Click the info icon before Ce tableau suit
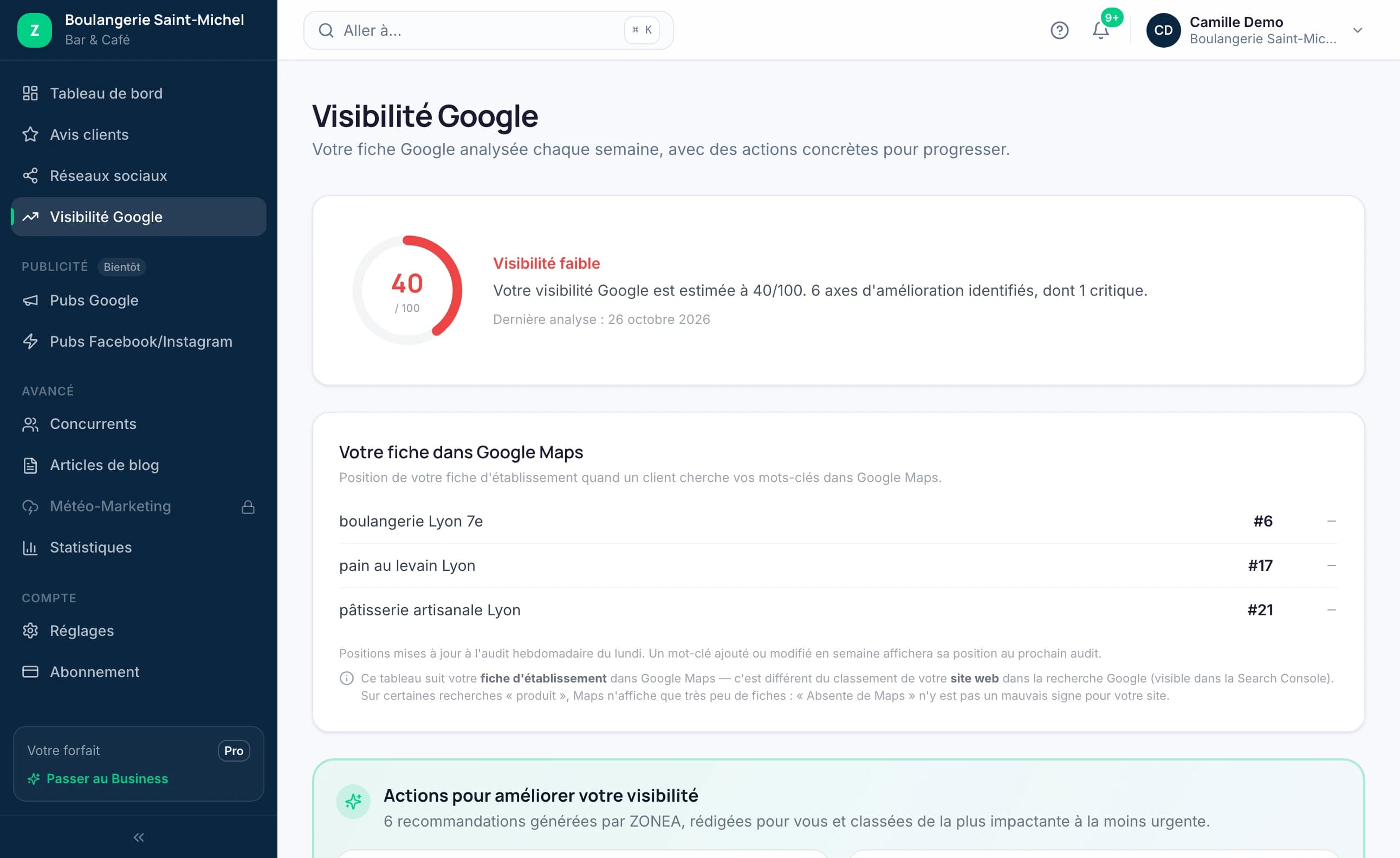Viewport: 1400px width, 858px height. point(347,679)
